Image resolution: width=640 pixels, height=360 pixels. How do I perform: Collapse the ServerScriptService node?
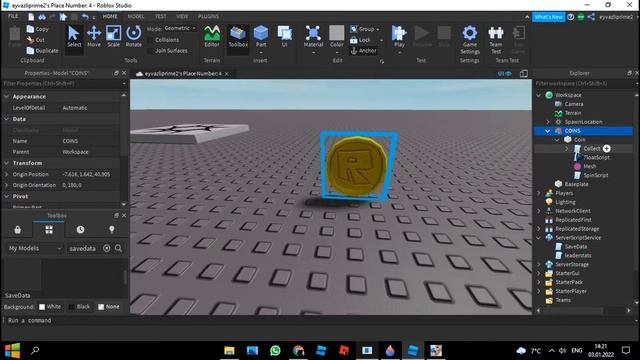tap(539, 238)
